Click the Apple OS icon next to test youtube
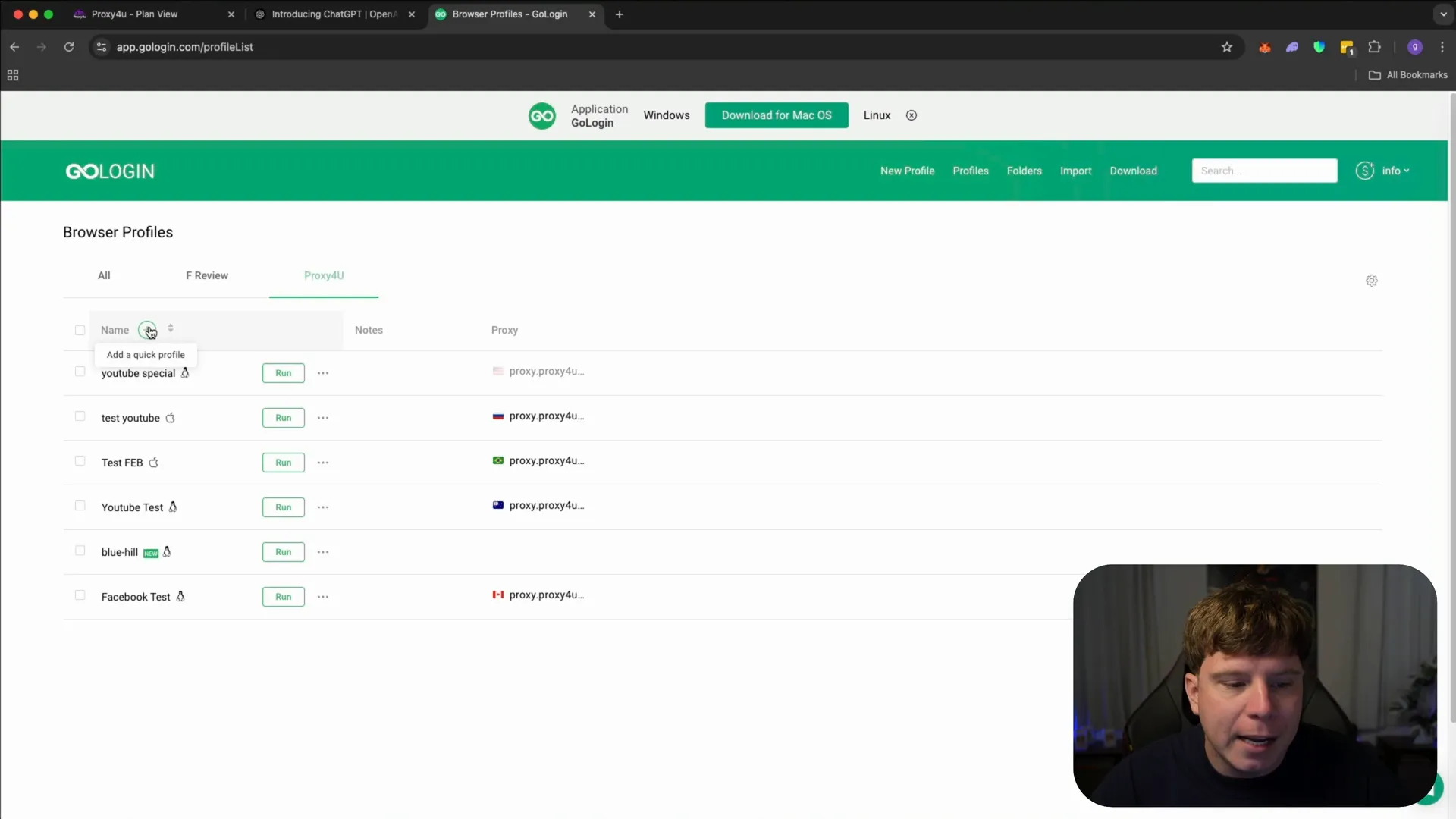 coord(170,417)
